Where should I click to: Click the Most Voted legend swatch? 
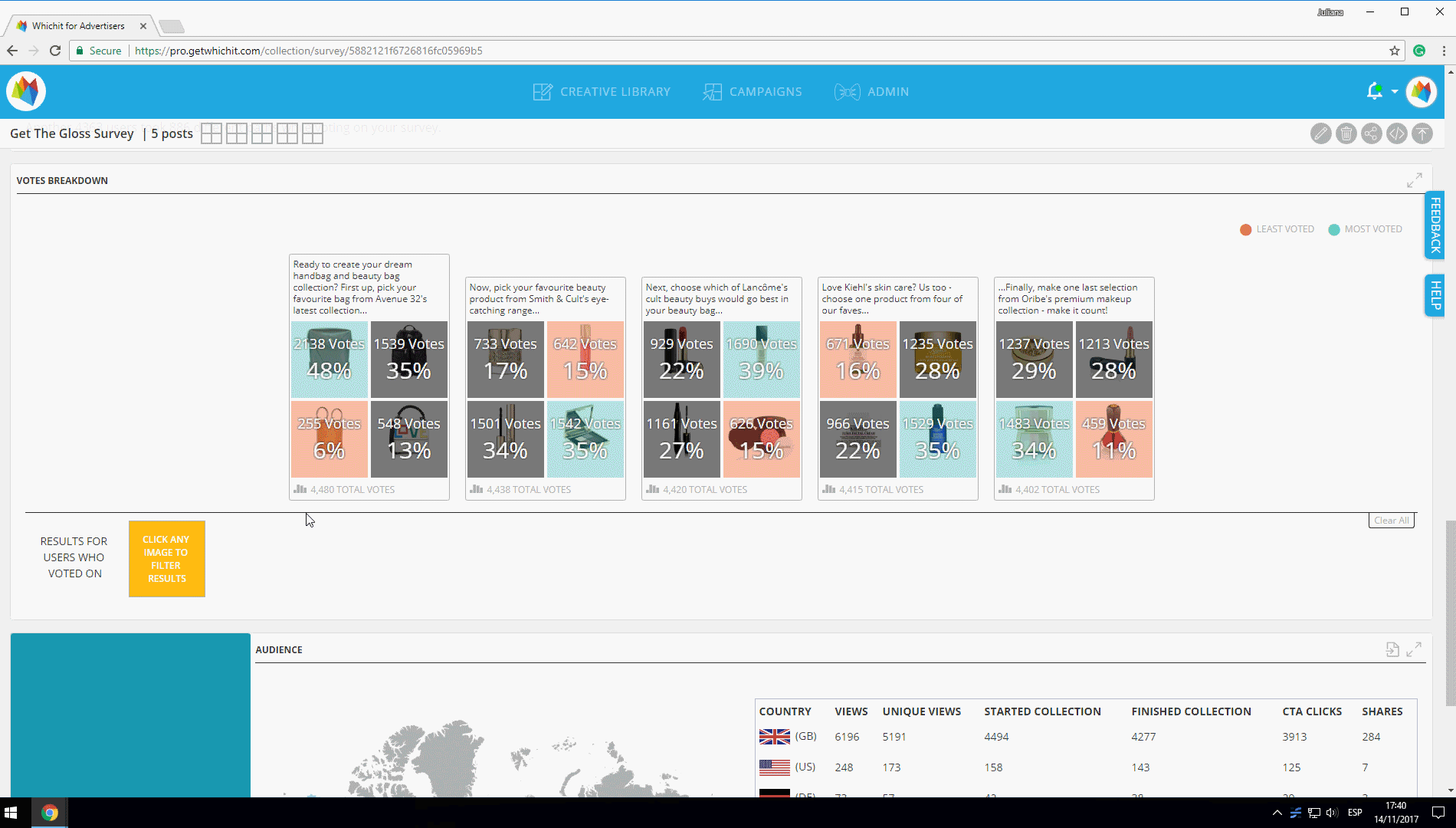click(1334, 229)
